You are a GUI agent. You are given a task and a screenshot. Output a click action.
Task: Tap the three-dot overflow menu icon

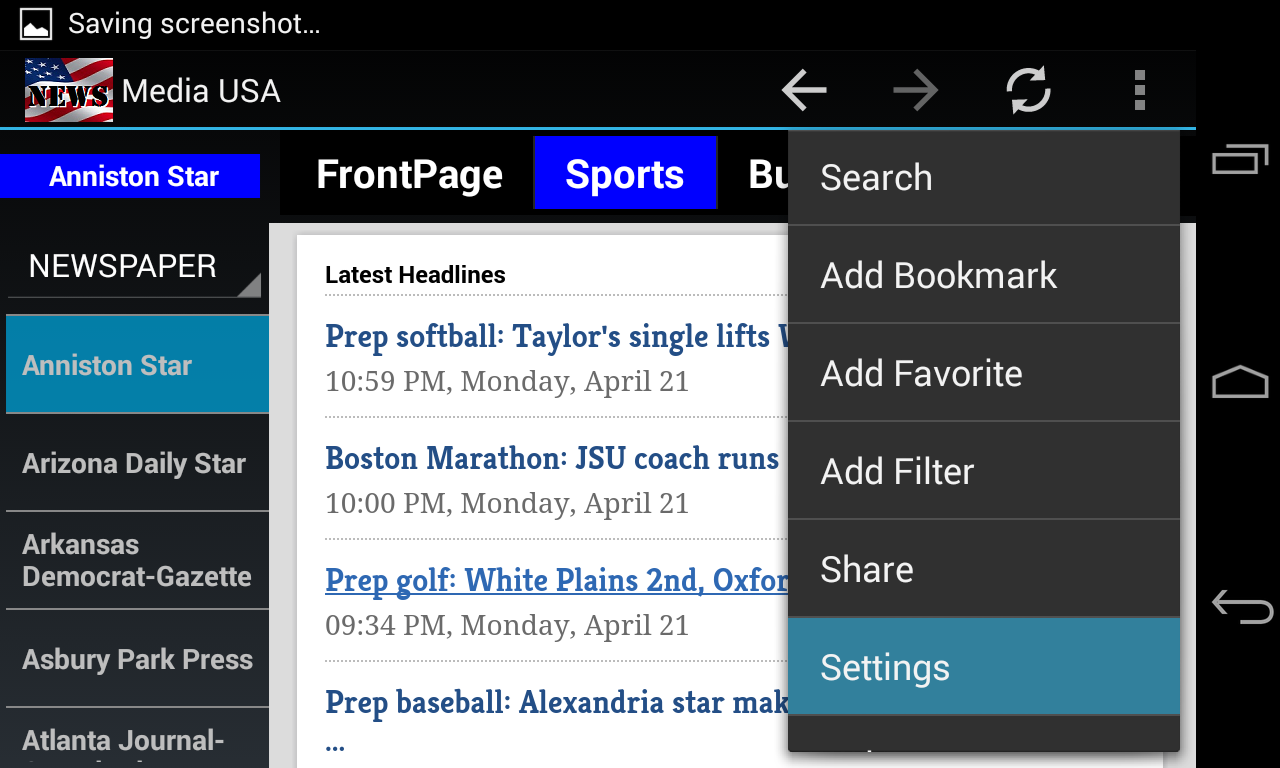[1139, 91]
